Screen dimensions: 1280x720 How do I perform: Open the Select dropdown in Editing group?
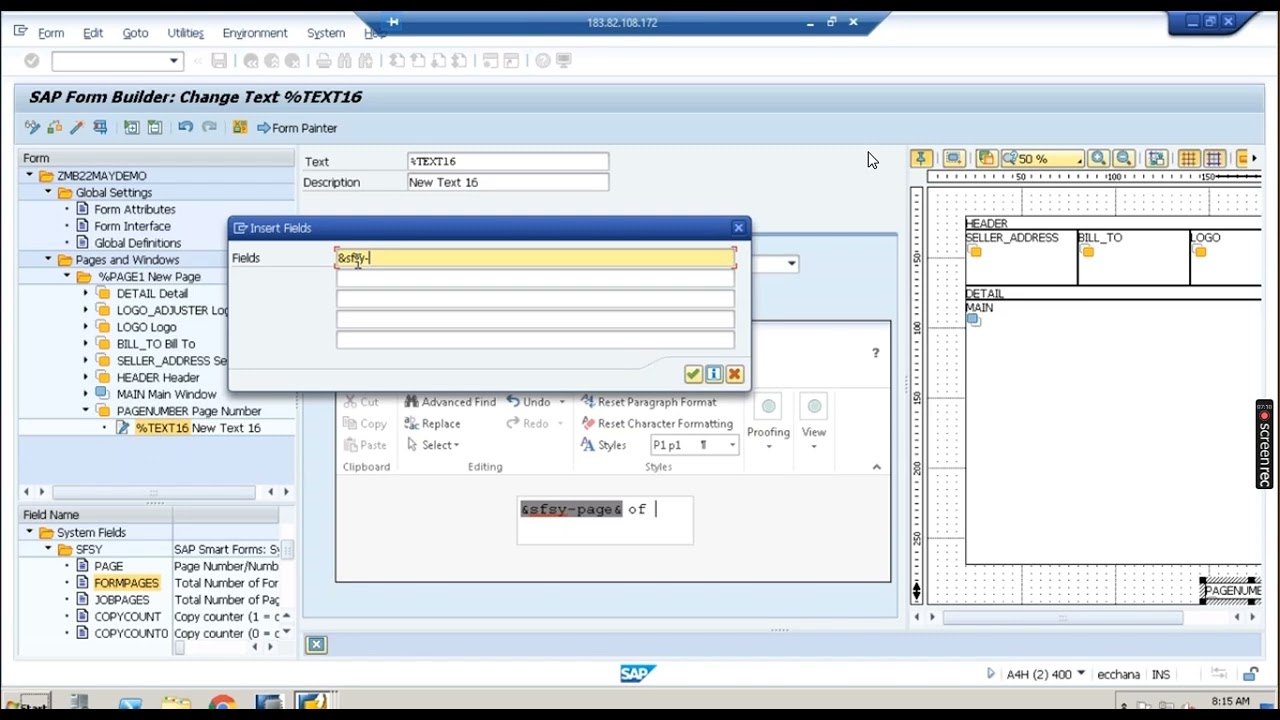point(433,445)
